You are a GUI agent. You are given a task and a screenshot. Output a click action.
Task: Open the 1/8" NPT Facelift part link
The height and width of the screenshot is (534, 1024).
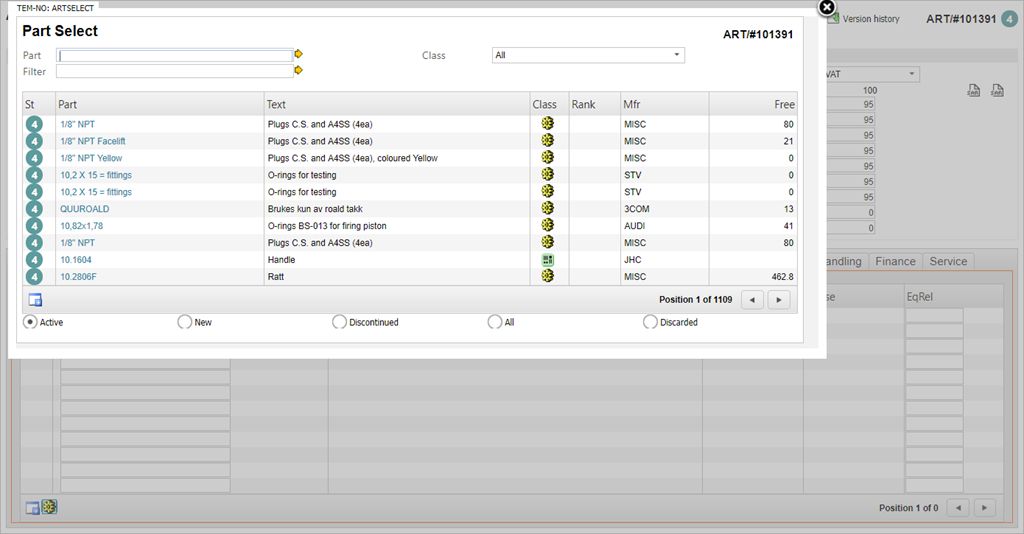(93, 141)
